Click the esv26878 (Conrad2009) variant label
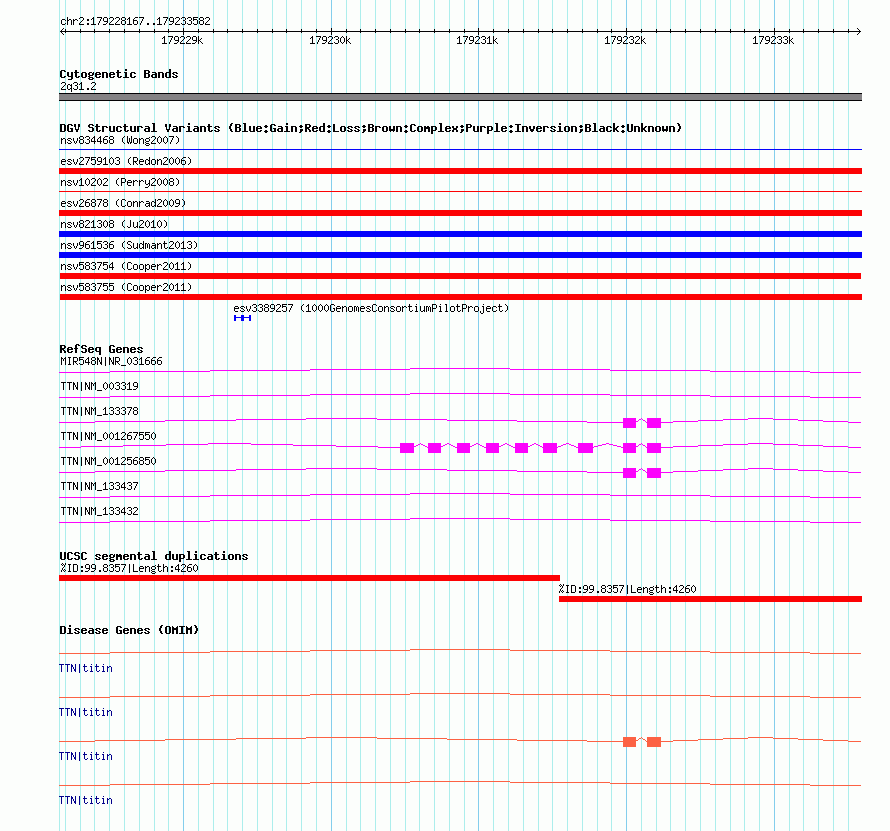This screenshot has height=831, width=890. click(123, 203)
